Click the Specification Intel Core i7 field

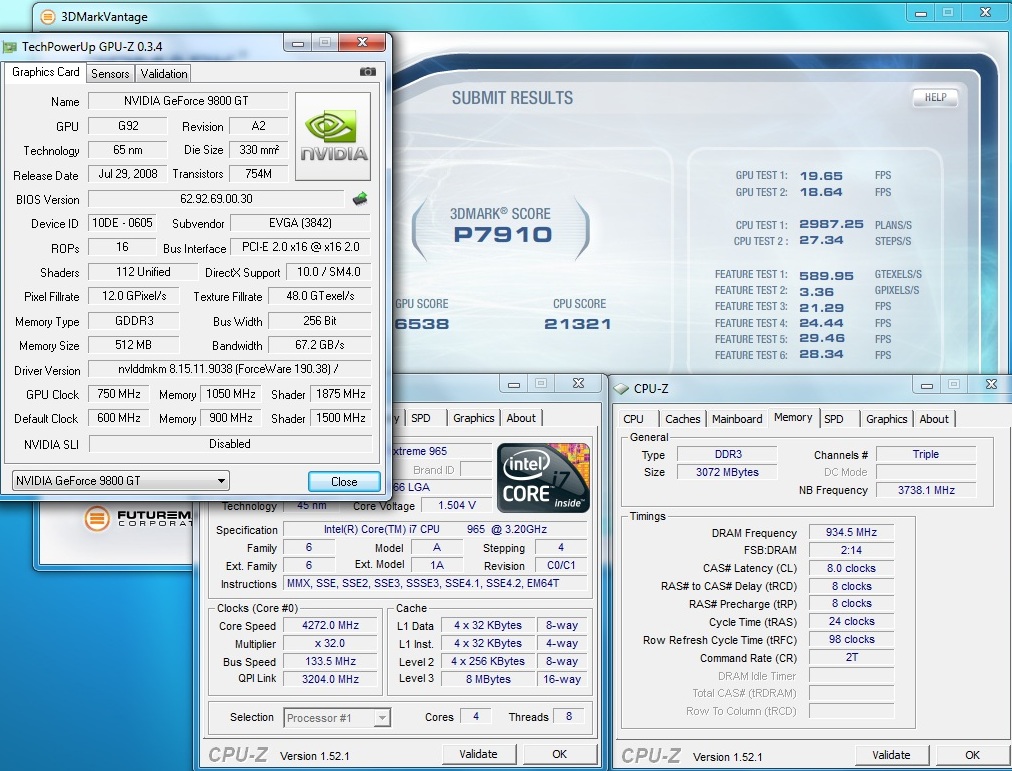(435, 529)
